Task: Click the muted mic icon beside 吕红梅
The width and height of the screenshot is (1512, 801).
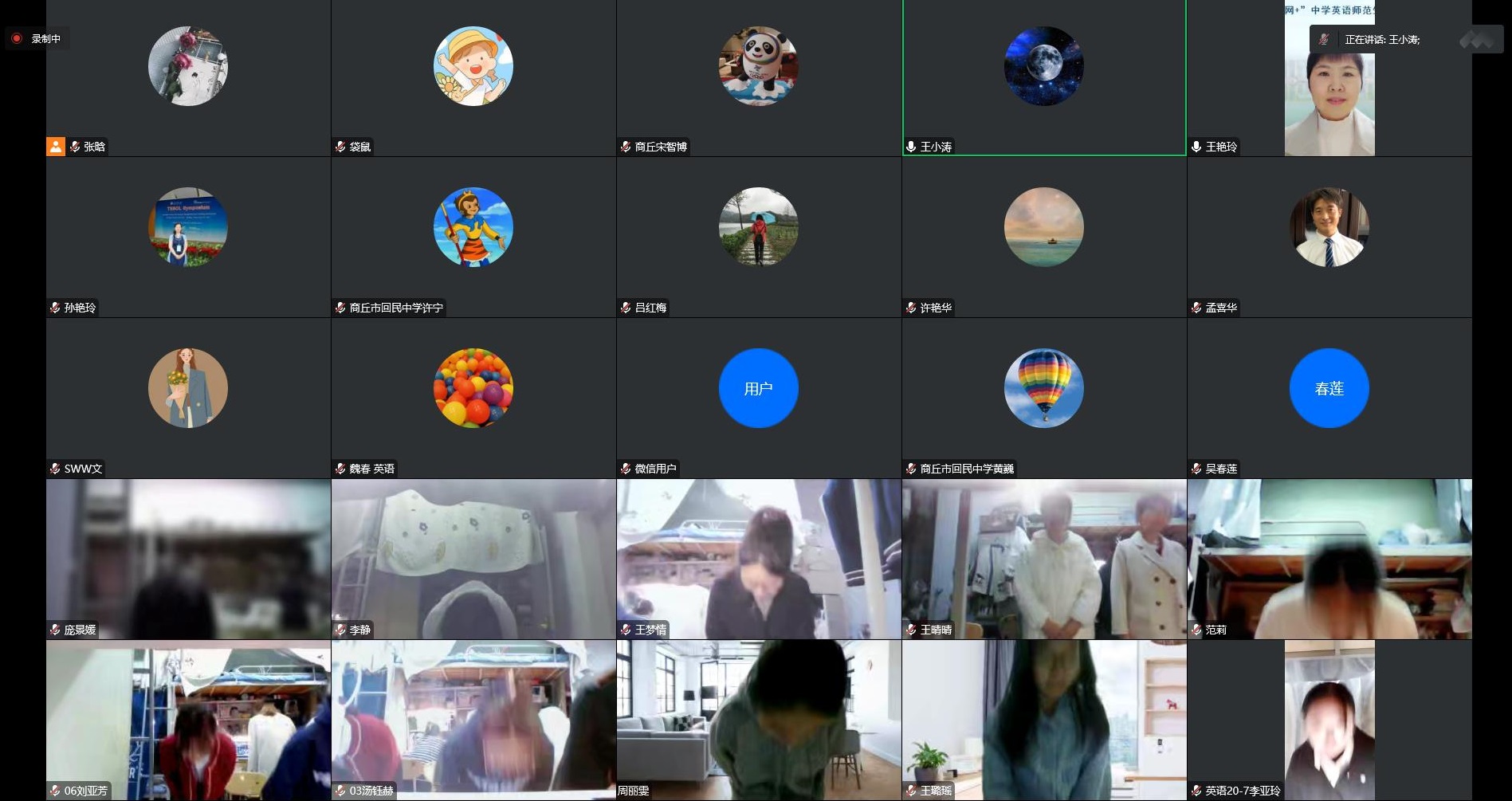Action: (x=626, y=308)
